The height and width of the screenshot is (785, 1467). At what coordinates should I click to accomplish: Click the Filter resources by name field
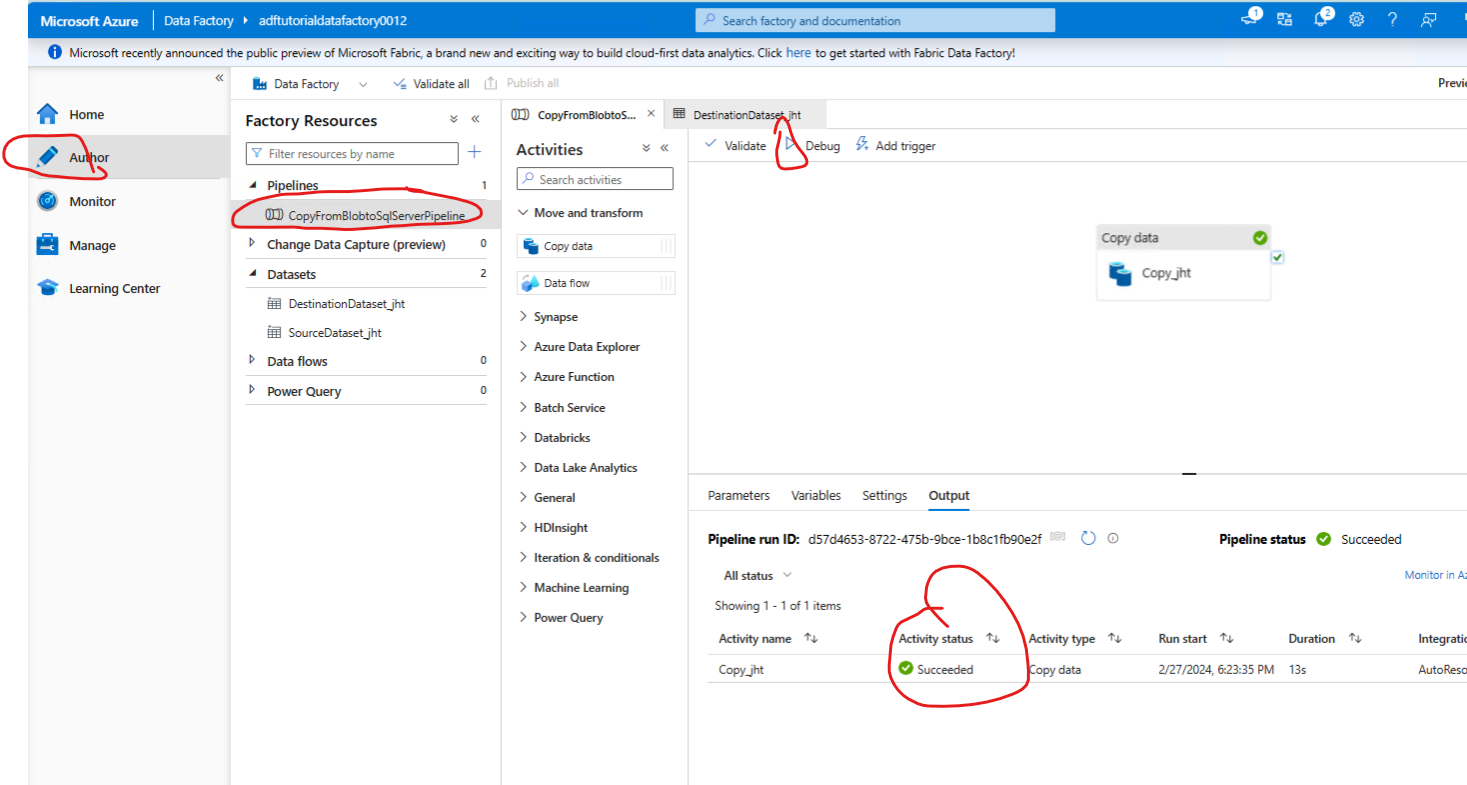point(352,153)
